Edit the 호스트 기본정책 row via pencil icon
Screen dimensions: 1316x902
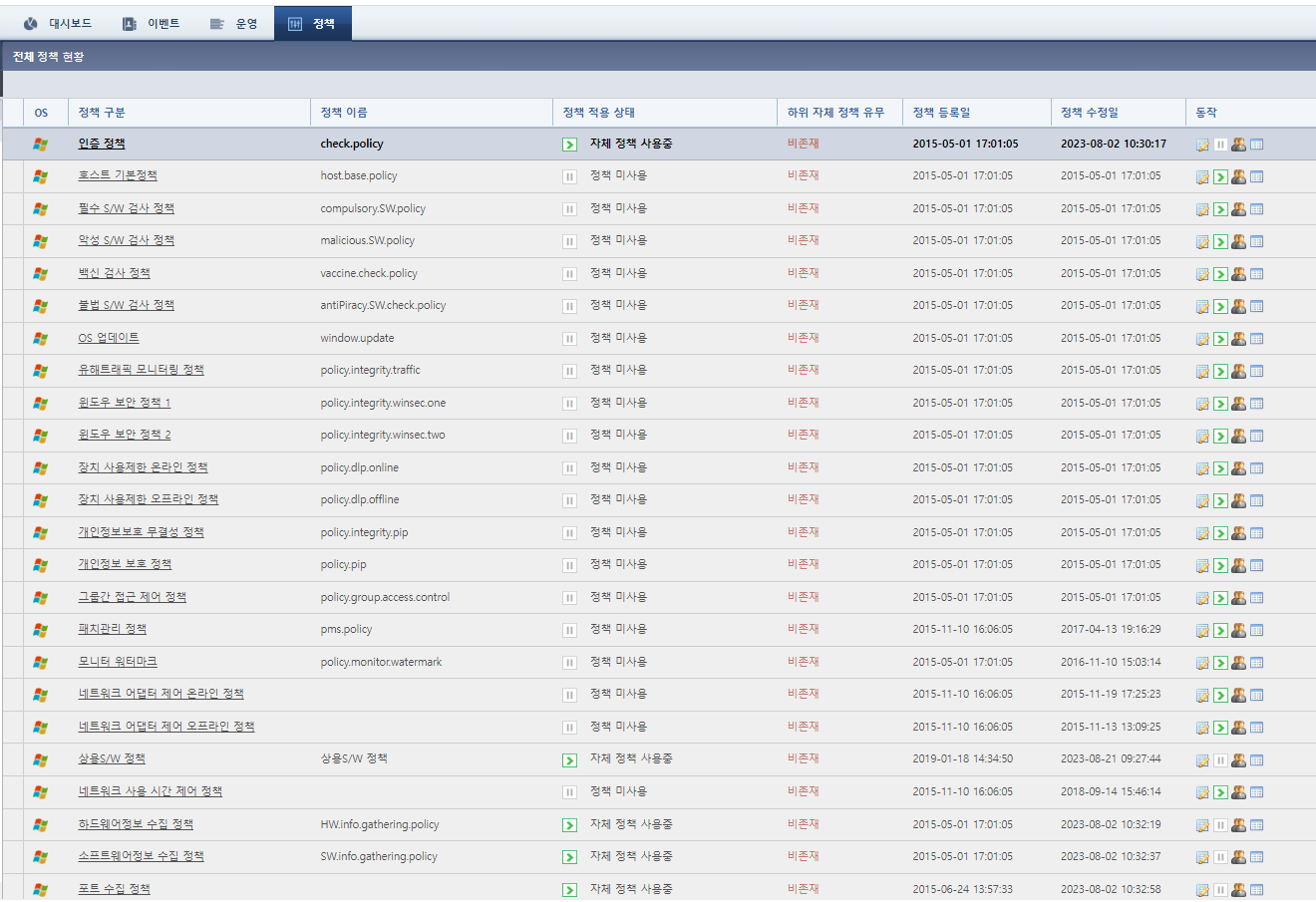(x=1202, y=177)
